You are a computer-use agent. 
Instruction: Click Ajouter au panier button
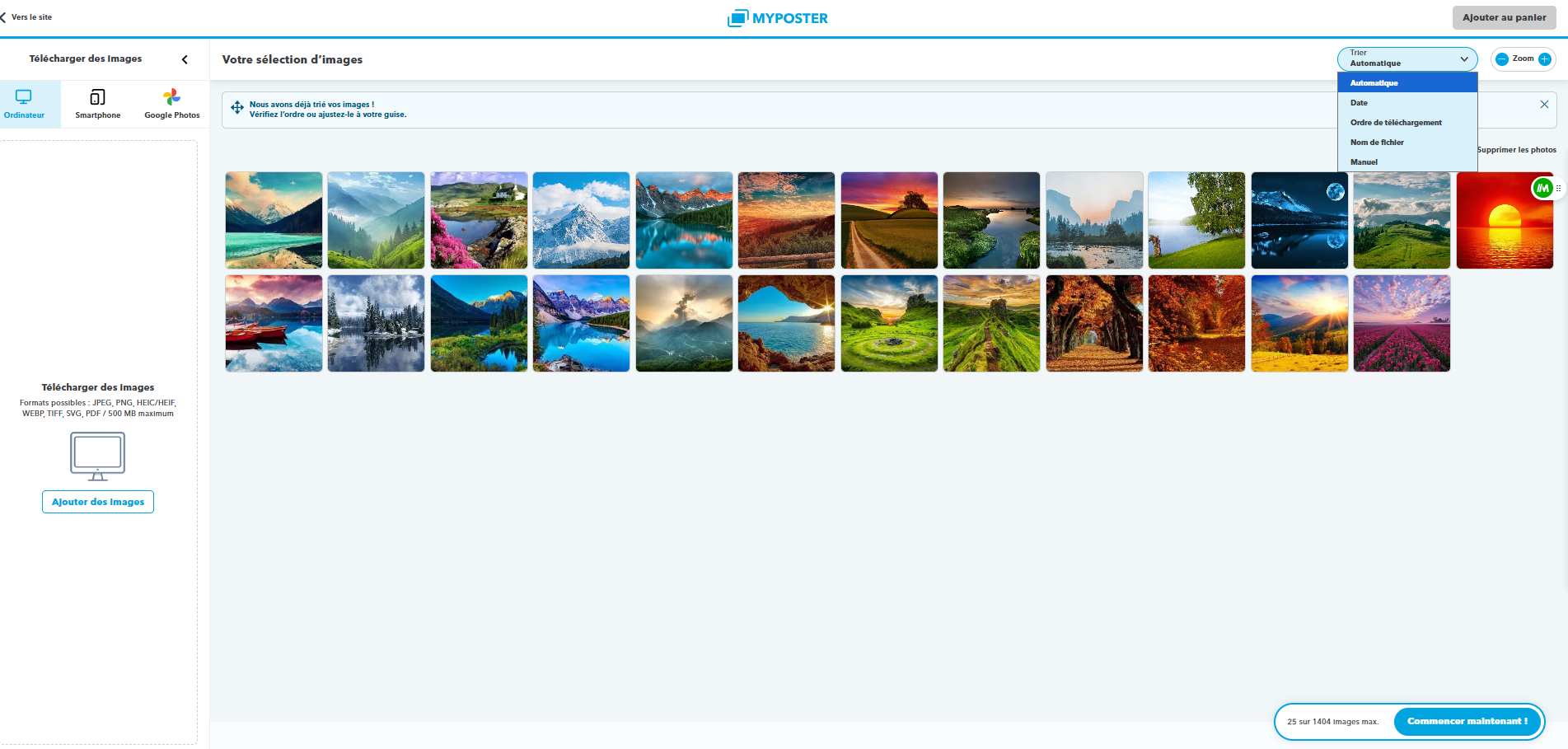coord(1504,17)
